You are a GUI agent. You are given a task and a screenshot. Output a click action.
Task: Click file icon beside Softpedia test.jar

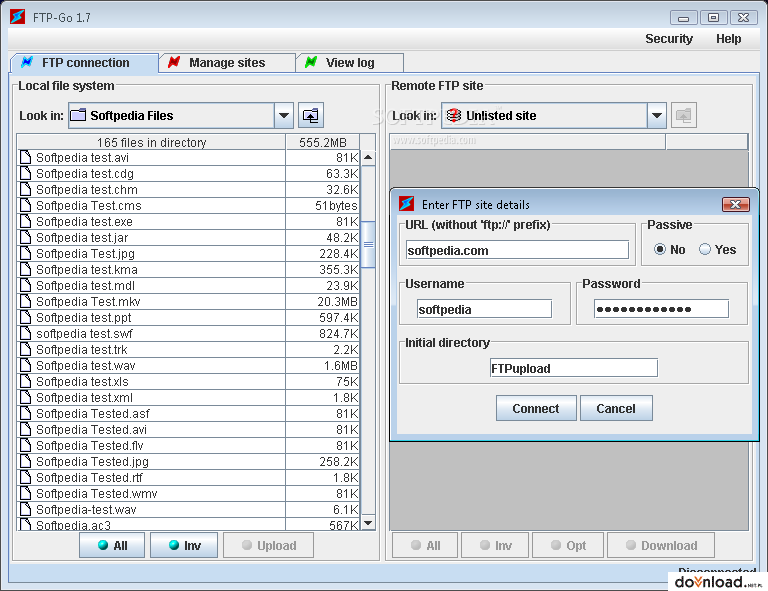[x=25, y=237]
